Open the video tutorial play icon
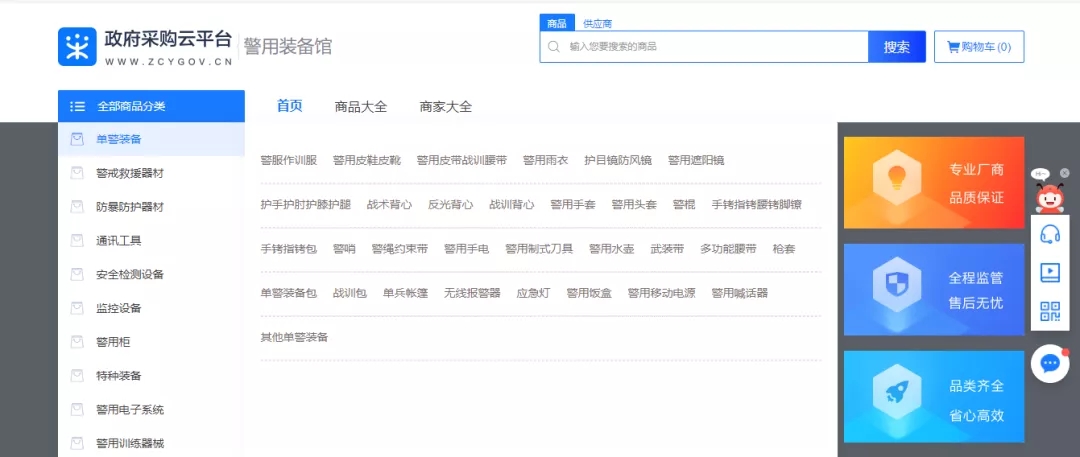Viewport: 1080px width, 457px height. click(x=1050, y=272)
